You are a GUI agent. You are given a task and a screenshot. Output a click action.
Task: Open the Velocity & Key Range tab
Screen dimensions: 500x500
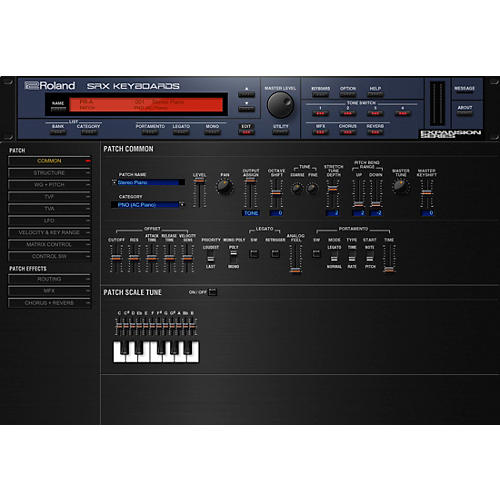point(49,233)
